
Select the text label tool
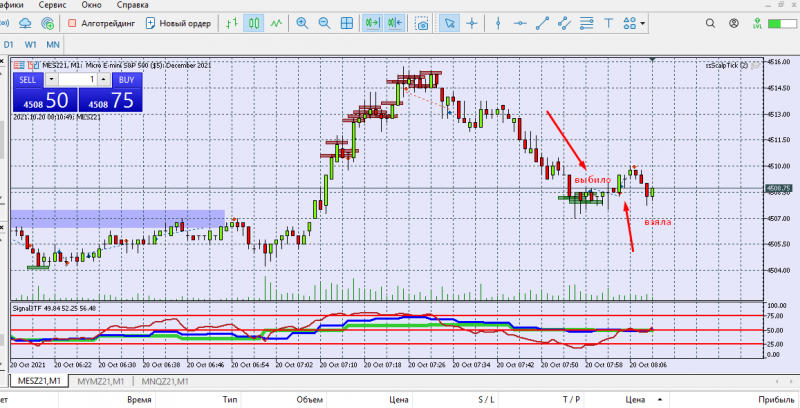(608, 23)
